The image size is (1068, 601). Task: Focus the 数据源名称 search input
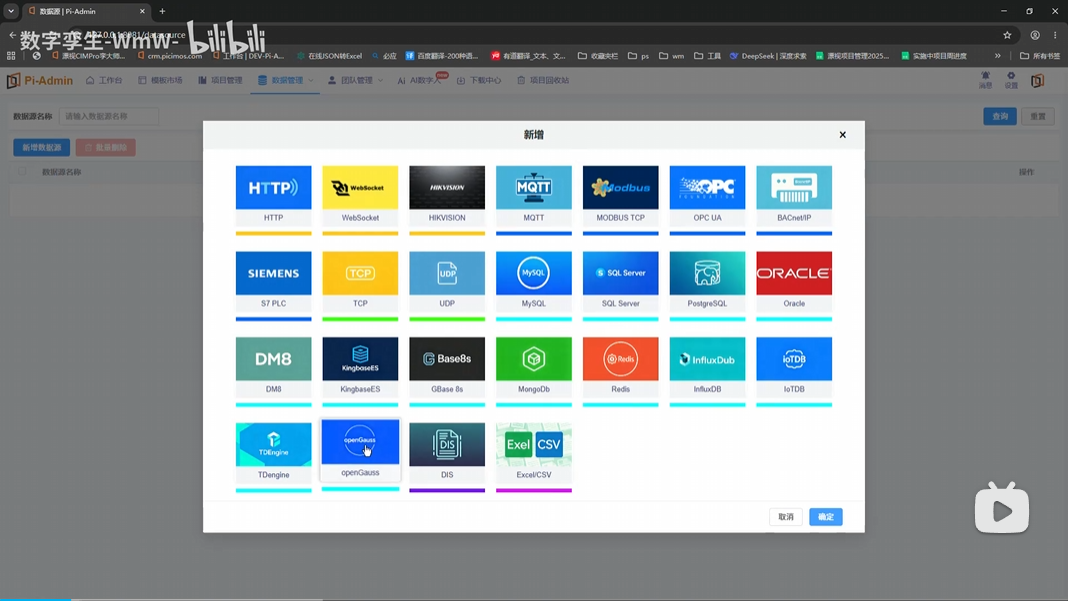pos(109,117)
